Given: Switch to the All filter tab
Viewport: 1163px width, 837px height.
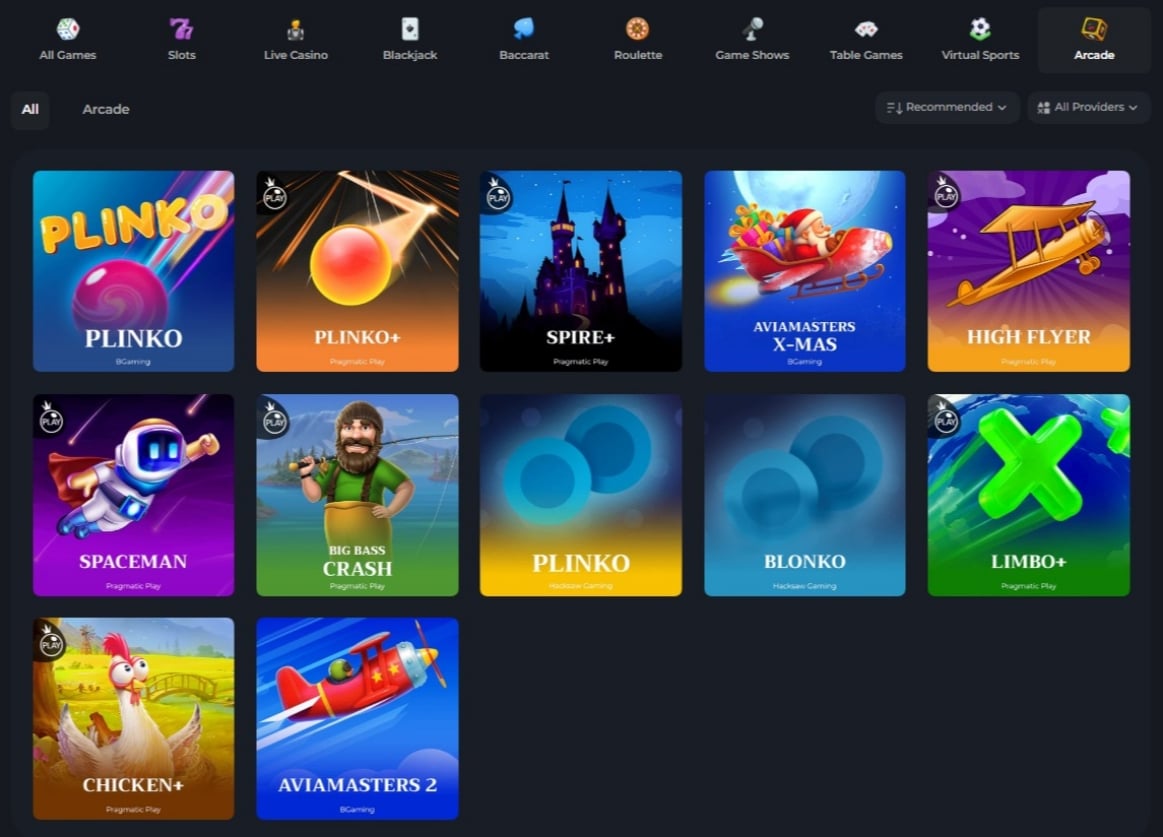Looking at the screenshot, I should pos(30,110).
